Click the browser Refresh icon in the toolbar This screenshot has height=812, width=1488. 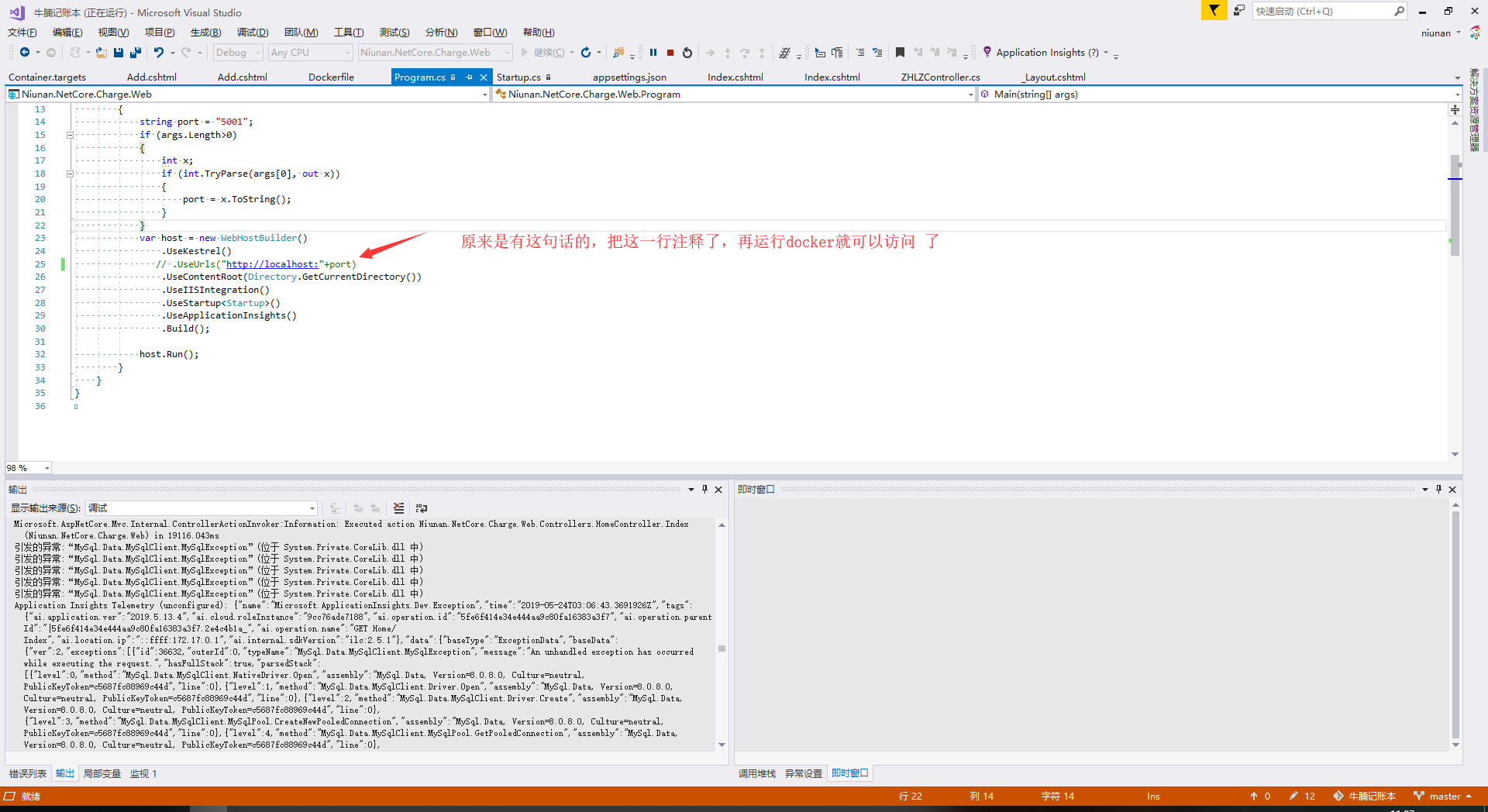pos(586,53)
